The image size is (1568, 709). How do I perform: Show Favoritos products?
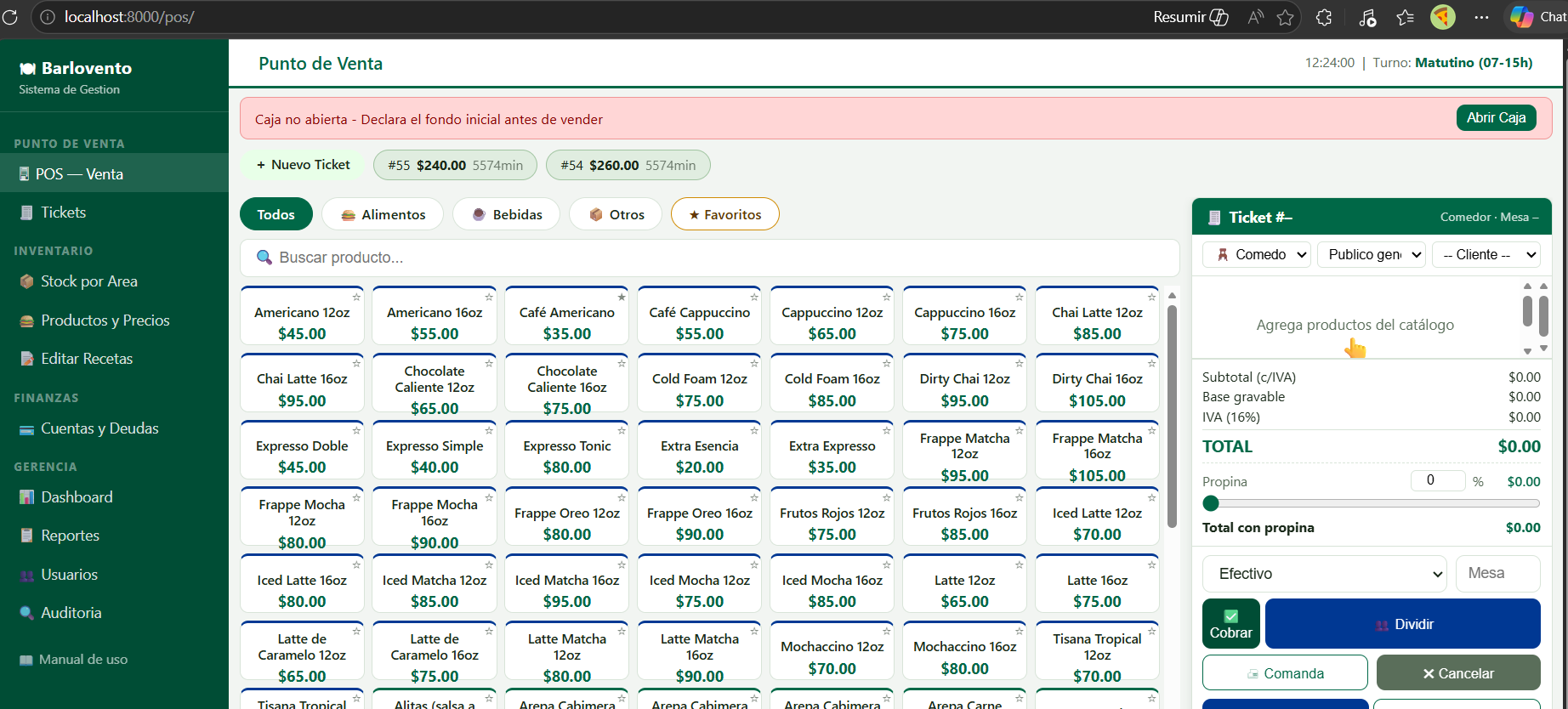(725, 214)
